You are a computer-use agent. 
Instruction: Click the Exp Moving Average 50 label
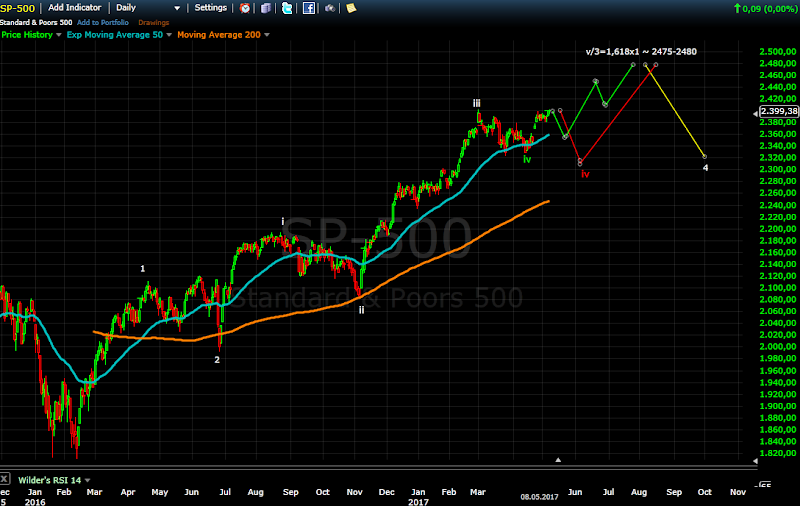tap(114, 35)
